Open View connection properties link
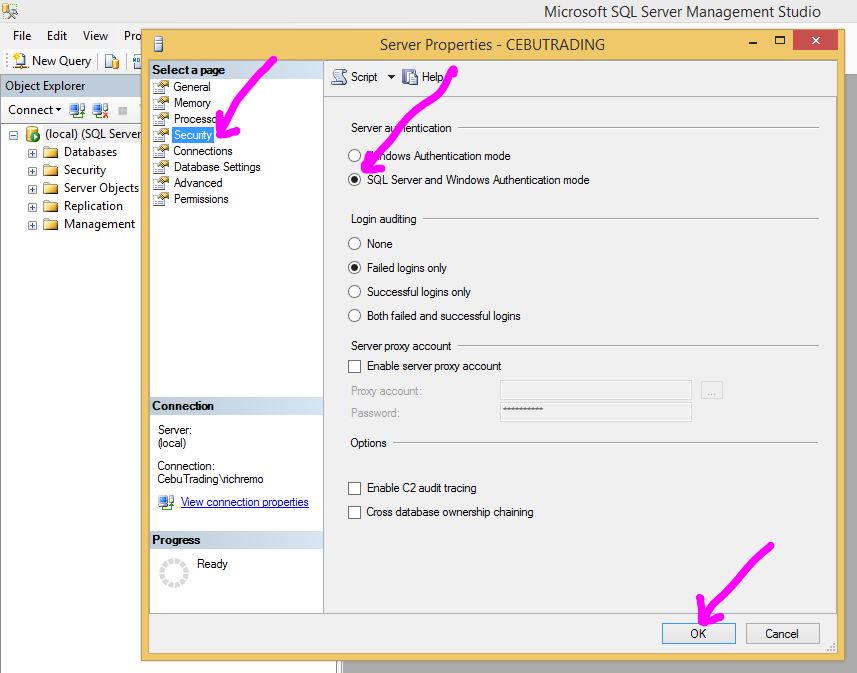This screenshot has height=673, width=857. pyautogui.click(x=244, y=502)
